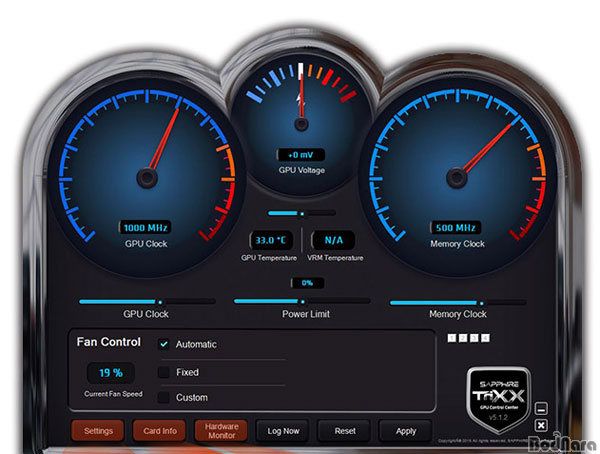Enable Automatic fan control

164,344
